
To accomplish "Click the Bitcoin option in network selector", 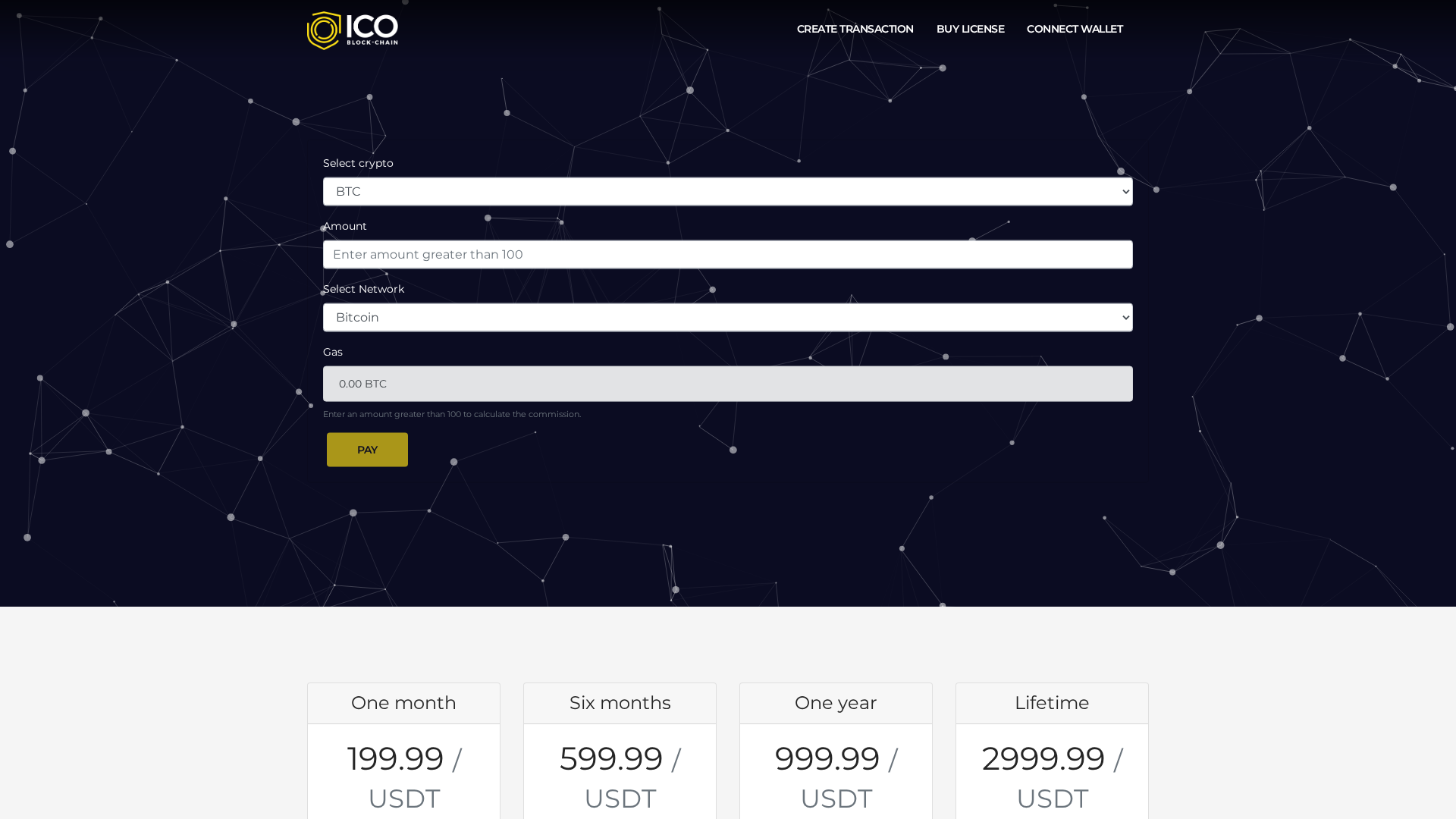I will (x=357, y=317).
